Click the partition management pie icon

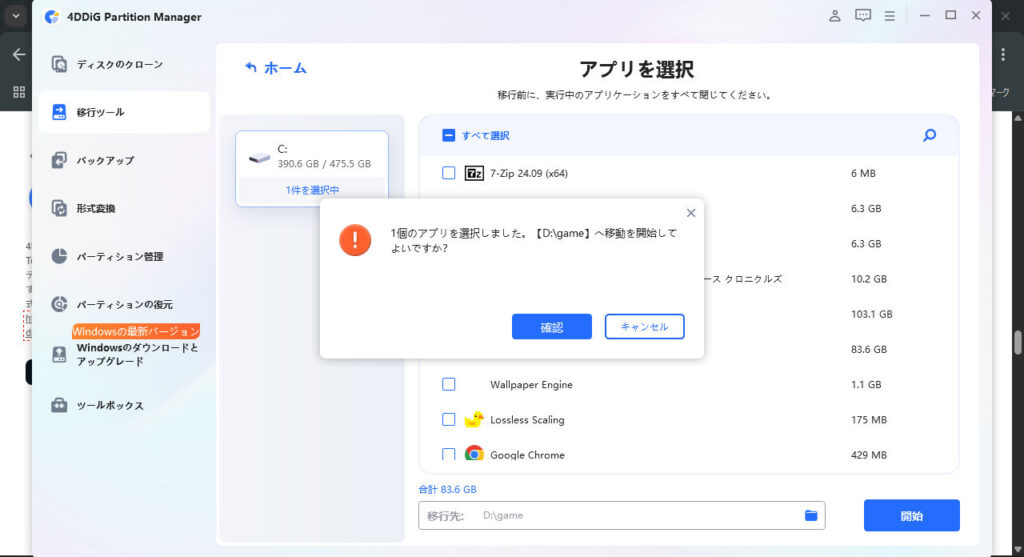tap(59, 256)
